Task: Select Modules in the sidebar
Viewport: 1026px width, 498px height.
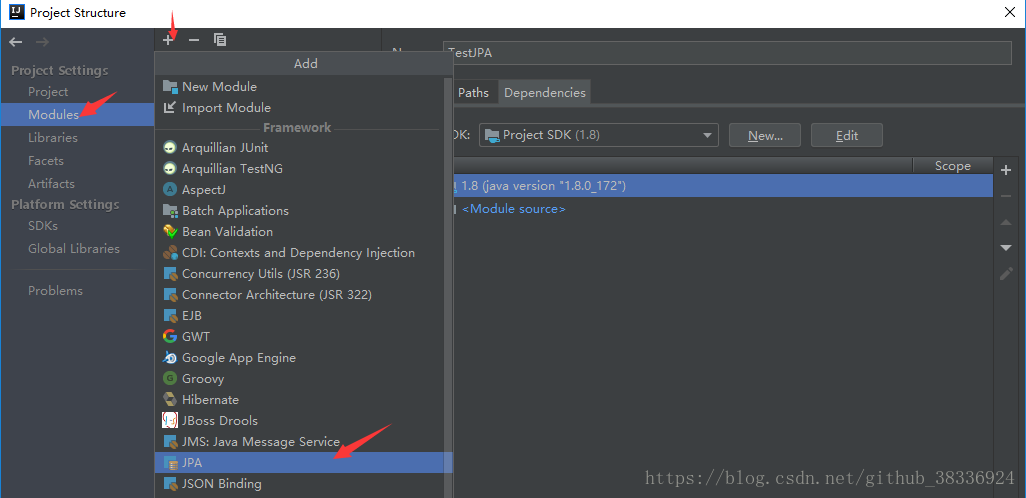Action: [77, 115]
